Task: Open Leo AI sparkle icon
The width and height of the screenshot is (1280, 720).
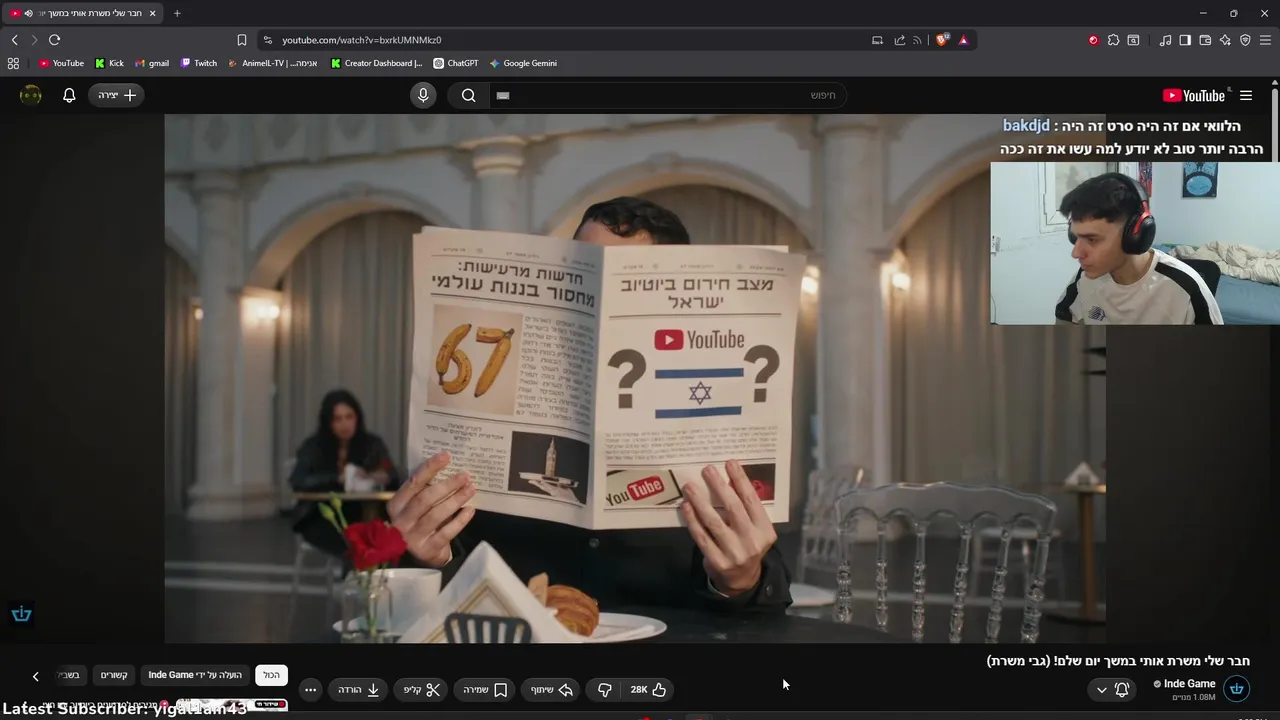Action: (1225, 40)
